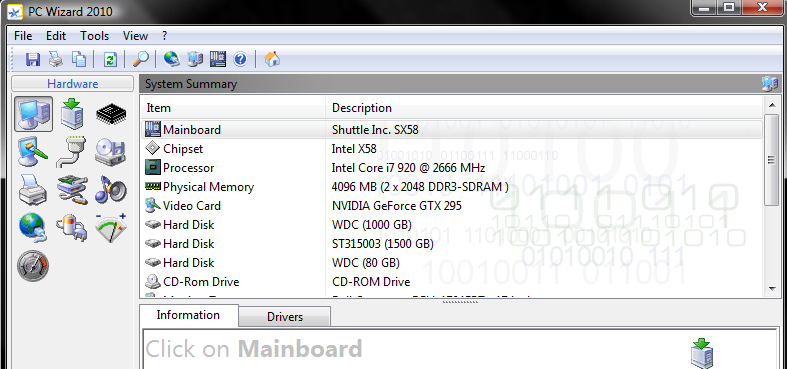Select the Mainboard icon with the green arrow in the sidebar
Image resolution: width=787 pixels, height=369 pixels.
[x=72, y=114]
